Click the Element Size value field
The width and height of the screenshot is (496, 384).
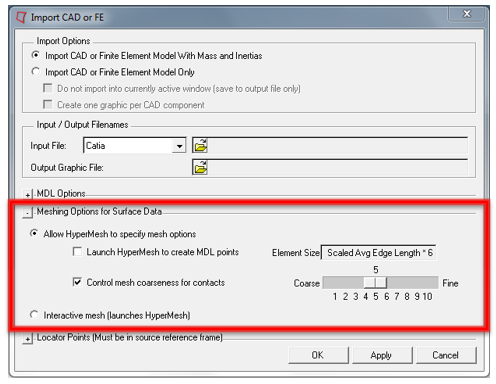pos(378,253)
